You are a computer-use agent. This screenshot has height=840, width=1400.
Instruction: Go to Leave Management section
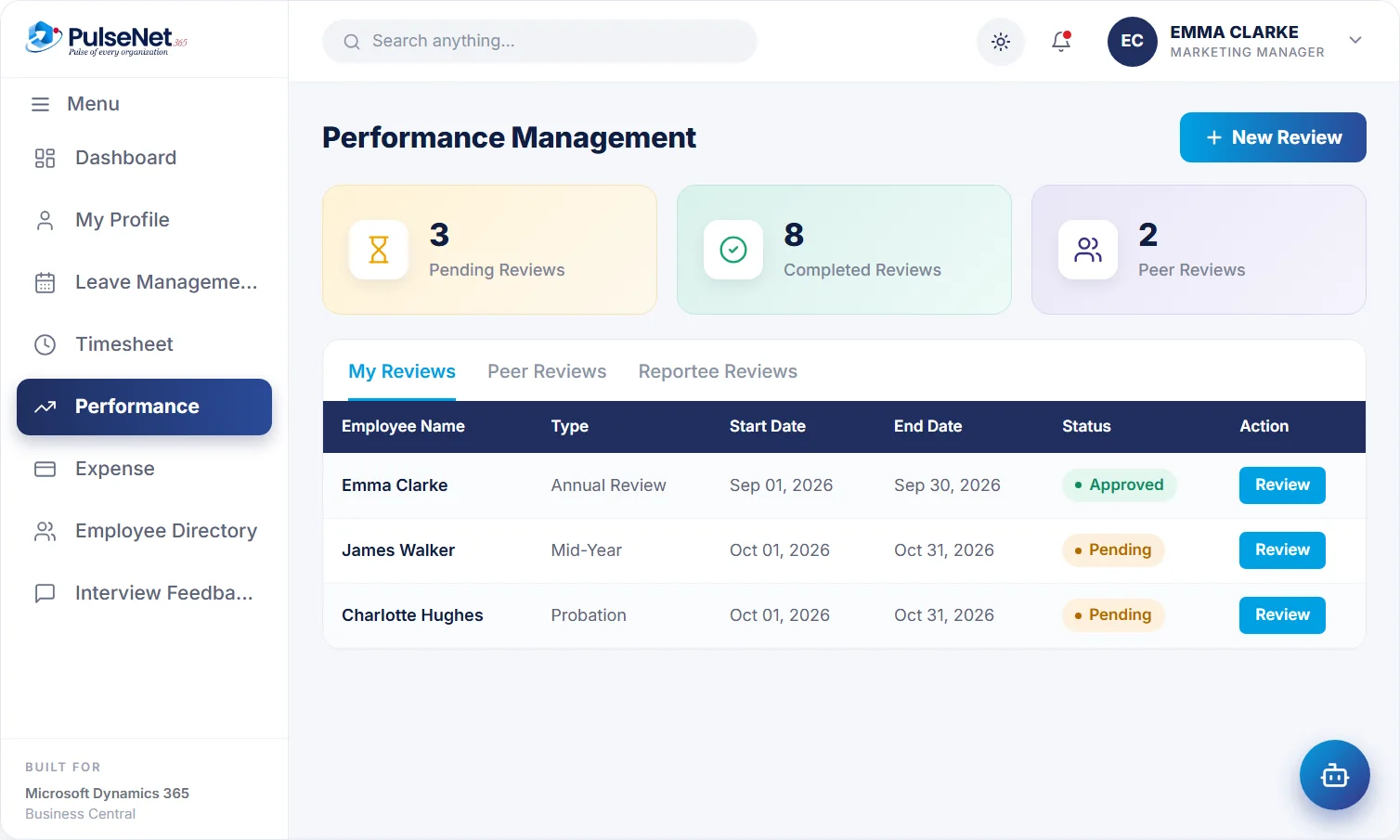pos(144,282)
